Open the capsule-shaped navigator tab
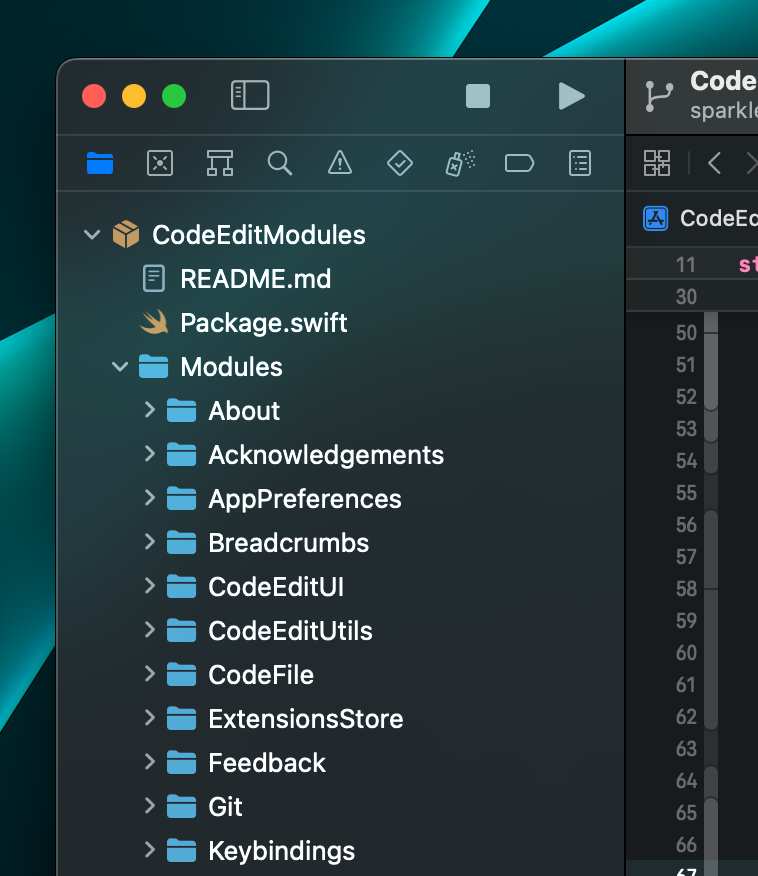 (x=519, y=163)
